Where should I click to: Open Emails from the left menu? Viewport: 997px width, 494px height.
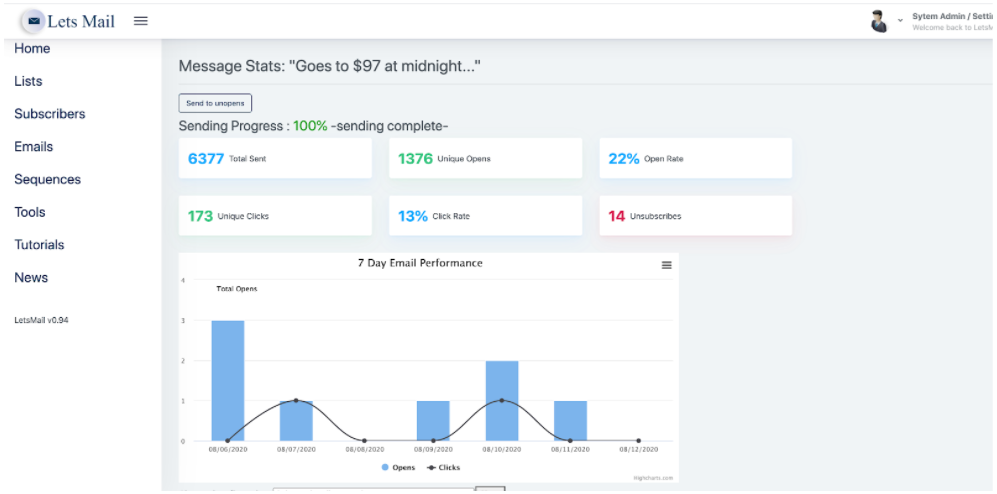(x=34, y=147)
